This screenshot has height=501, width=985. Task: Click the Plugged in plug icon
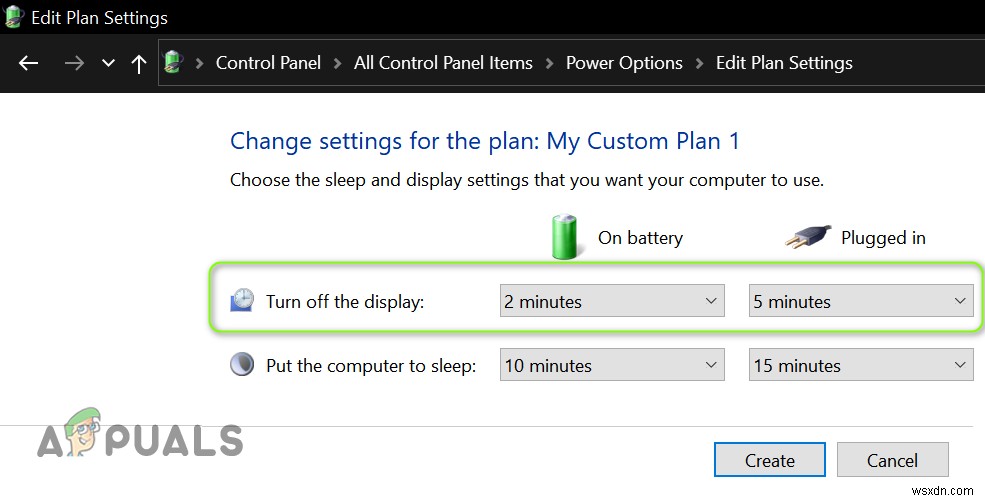click(x=805, y=238)
